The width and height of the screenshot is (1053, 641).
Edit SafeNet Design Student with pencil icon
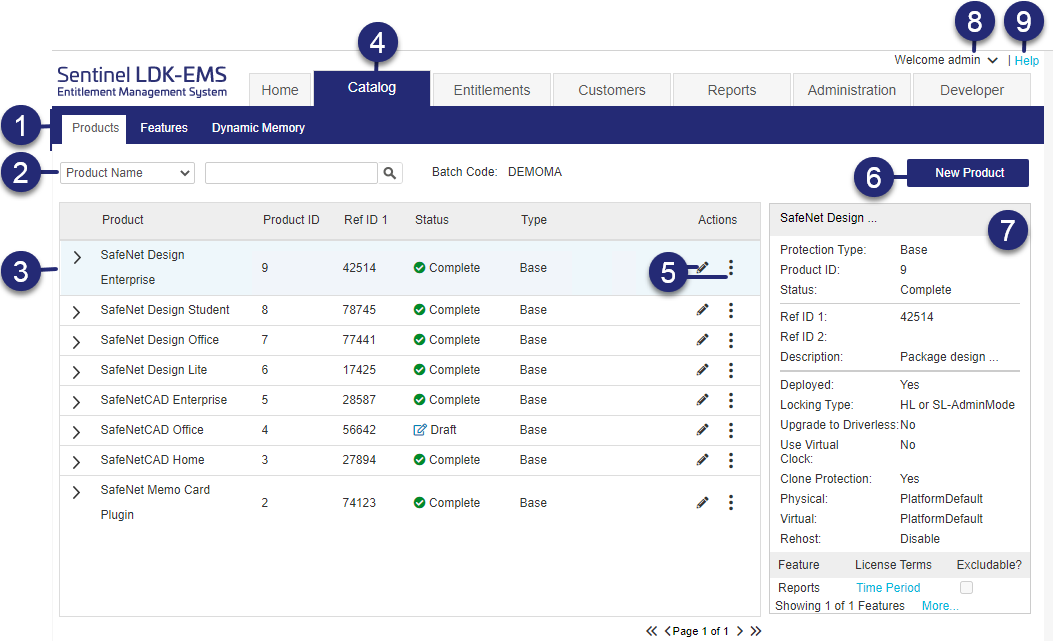click(702, 310)
